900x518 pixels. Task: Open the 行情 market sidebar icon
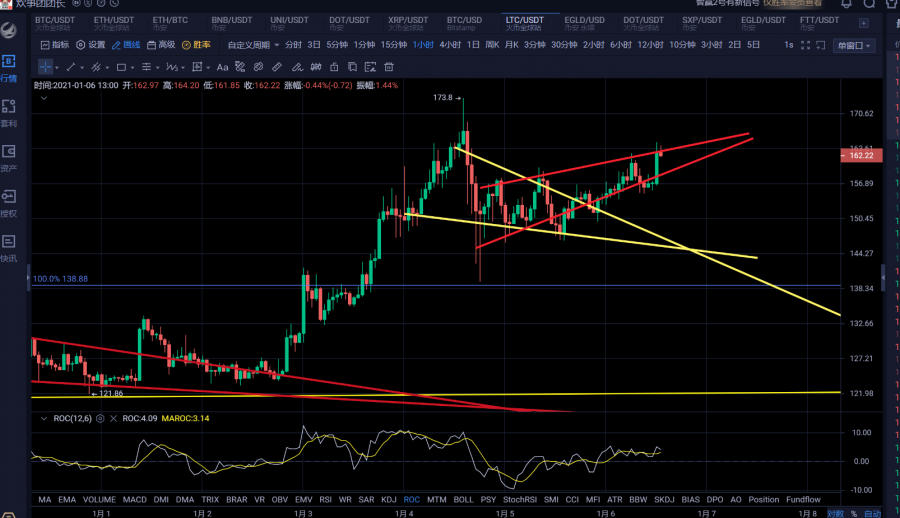point(9,68)
